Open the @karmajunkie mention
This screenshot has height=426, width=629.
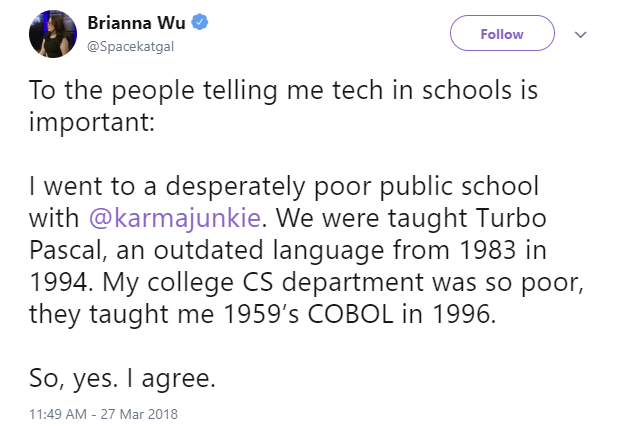point(174,219)
